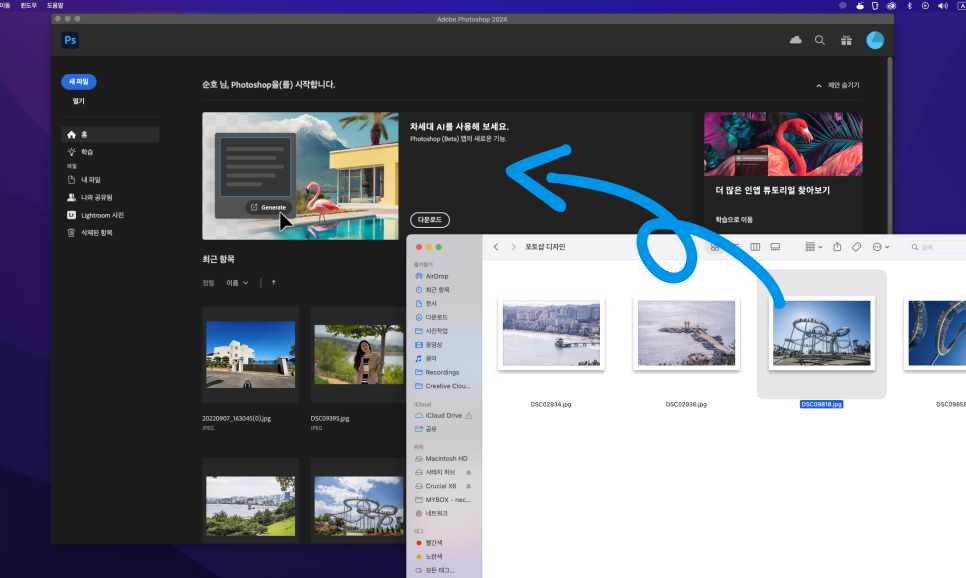Open the cloud sync status icon
This screenshot has height=578, width=966.
tap(795, 40)
